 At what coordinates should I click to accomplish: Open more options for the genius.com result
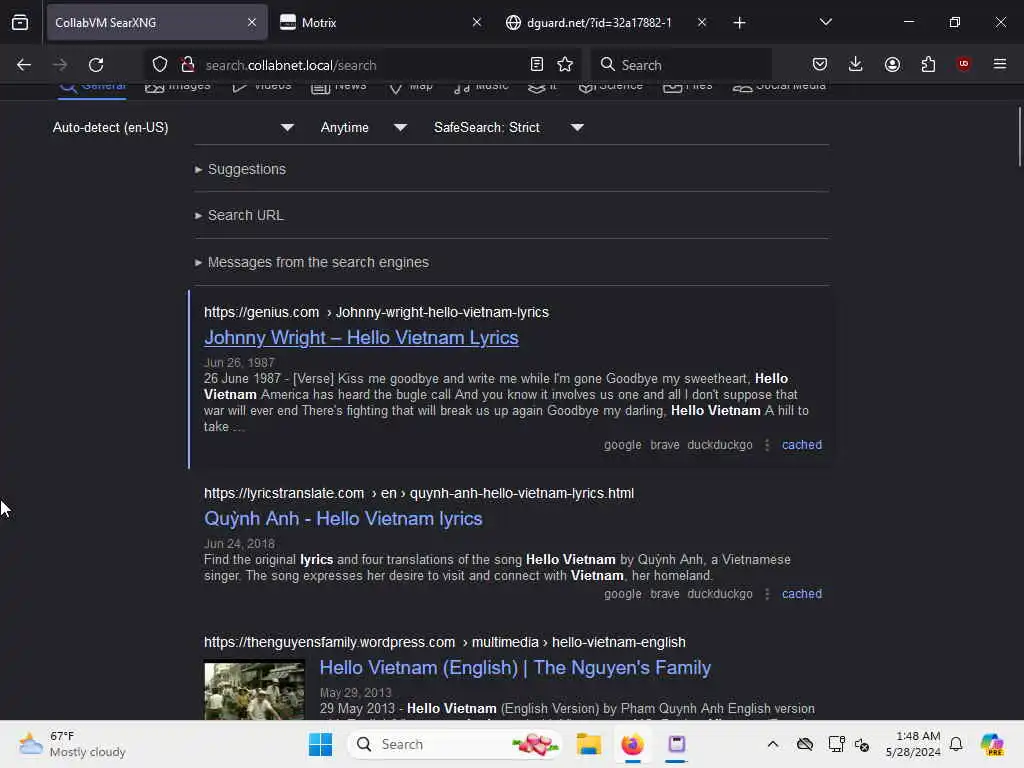[767, 445]
